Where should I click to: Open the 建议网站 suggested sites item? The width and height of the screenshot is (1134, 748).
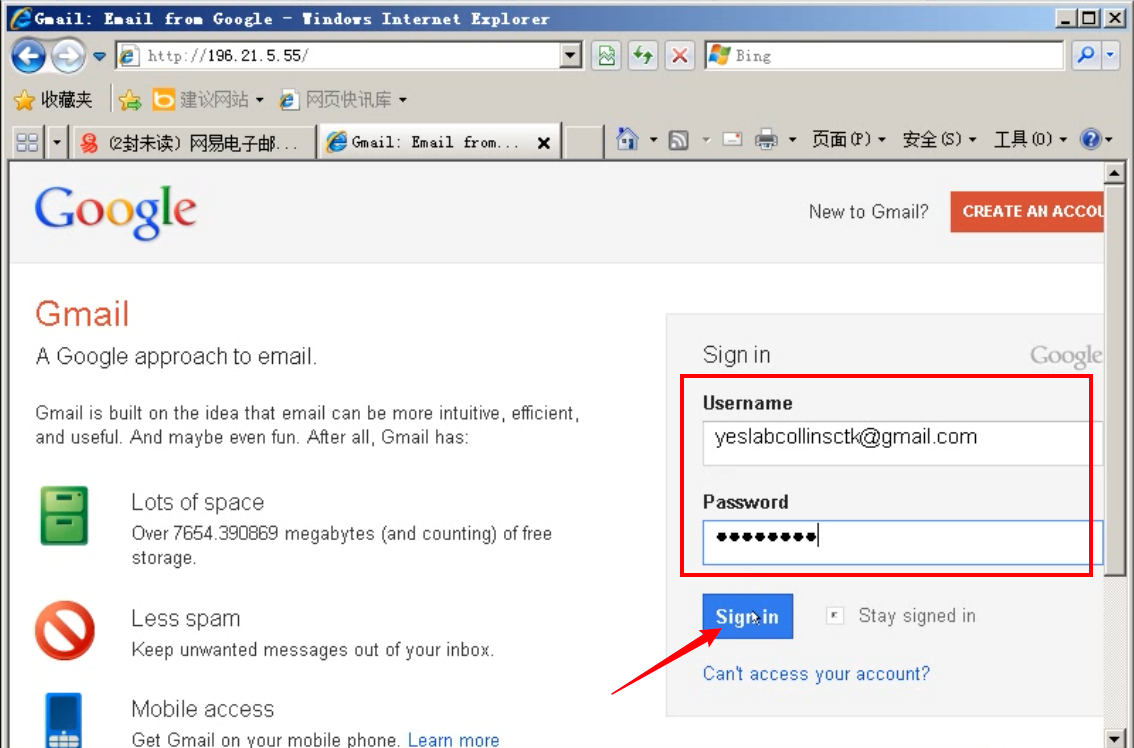point(208,100)
